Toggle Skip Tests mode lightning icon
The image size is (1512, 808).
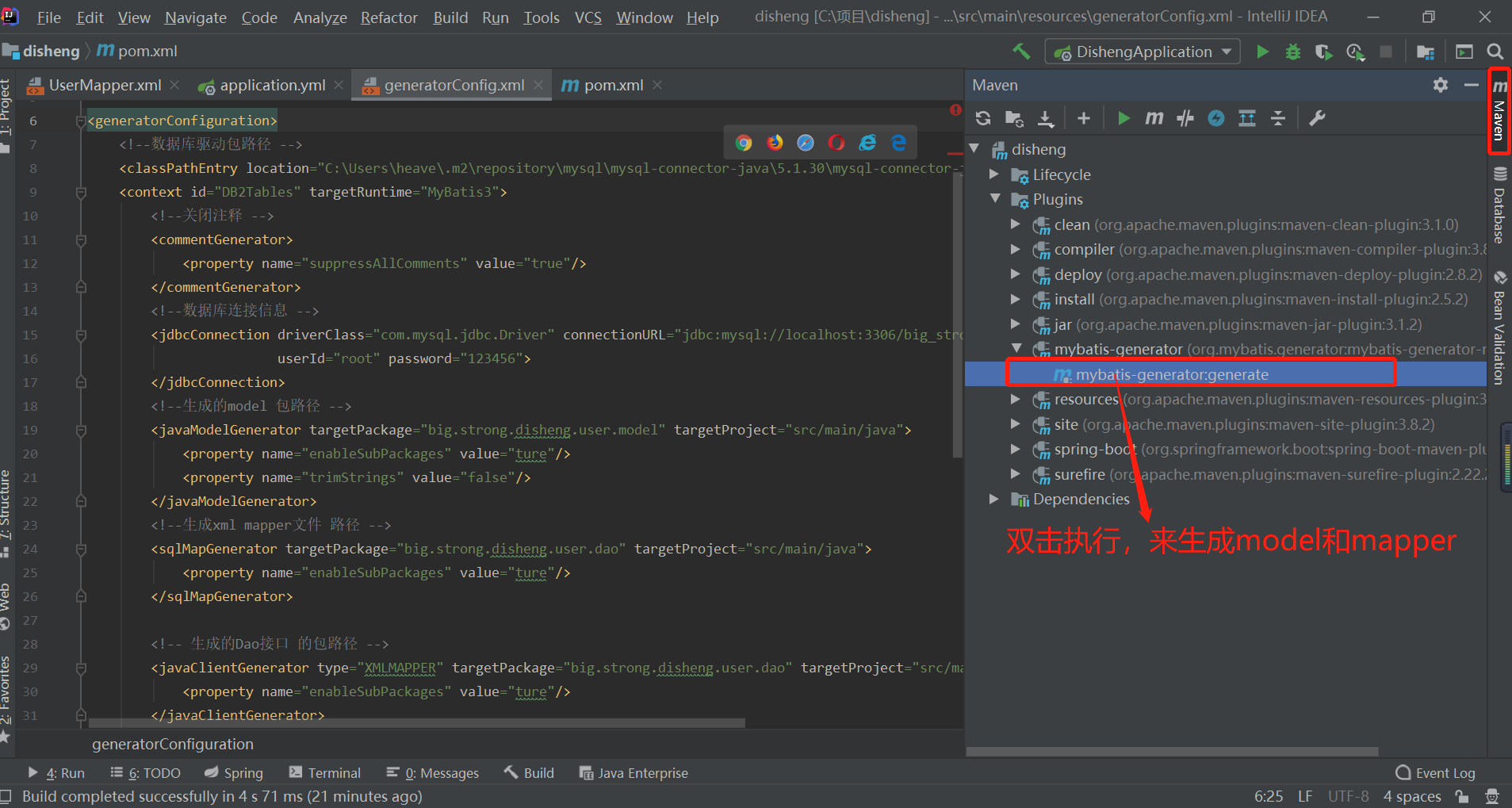pyautogui.click(x=1216, y=118)
